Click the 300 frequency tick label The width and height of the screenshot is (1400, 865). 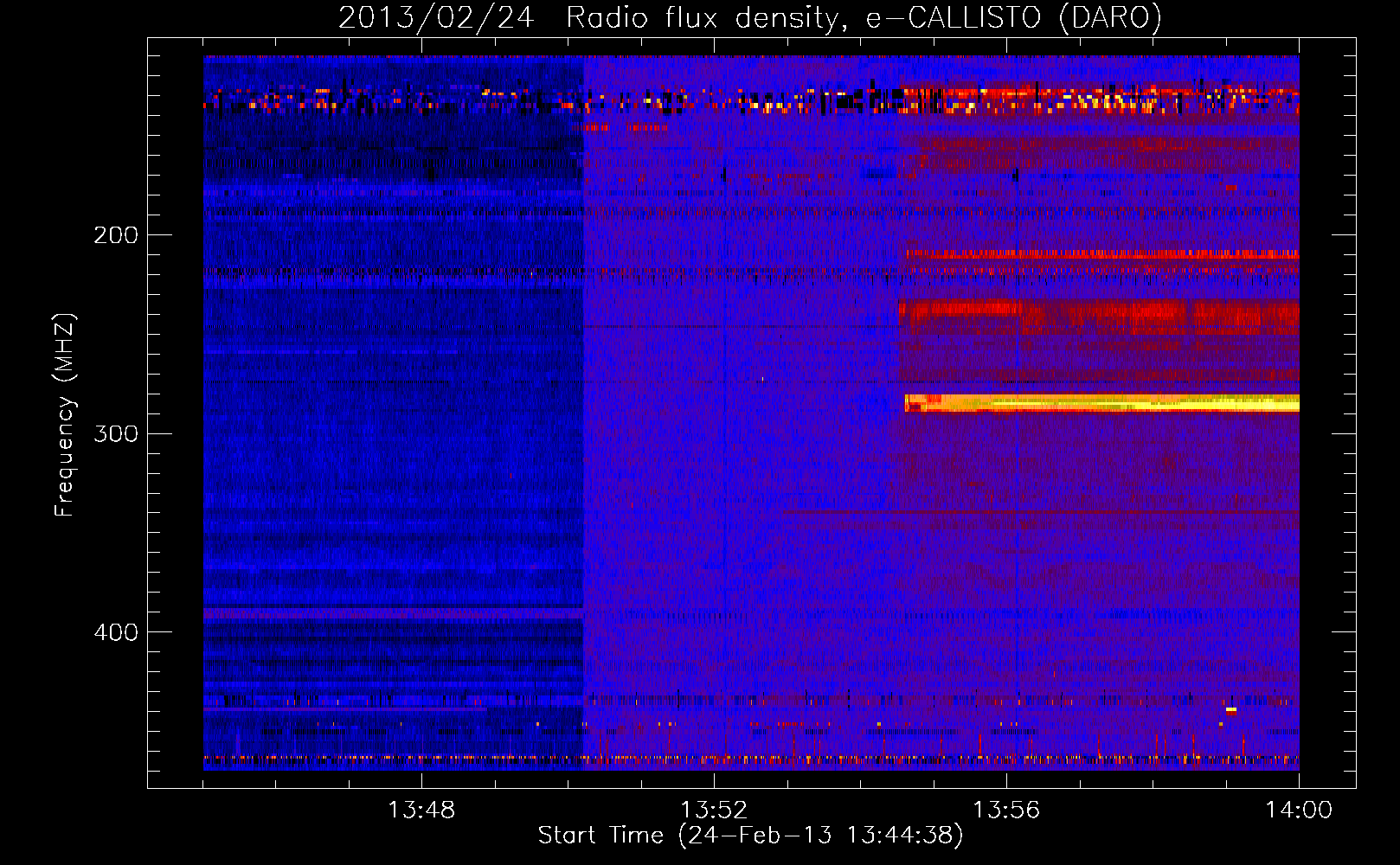pos(116,432)
